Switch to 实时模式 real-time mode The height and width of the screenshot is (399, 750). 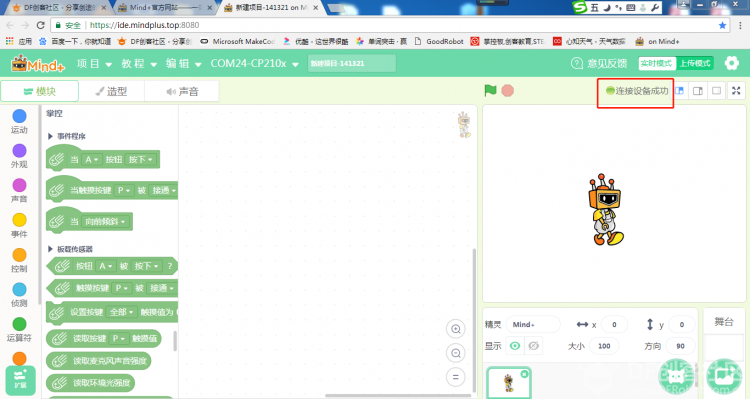tap(656, 63)
